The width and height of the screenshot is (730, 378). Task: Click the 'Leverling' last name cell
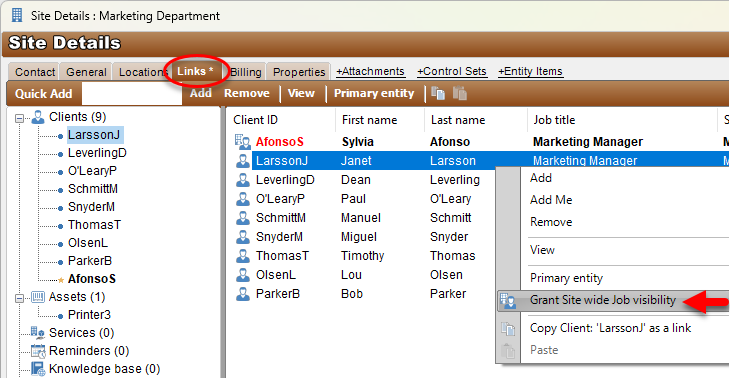click(455, 180)
